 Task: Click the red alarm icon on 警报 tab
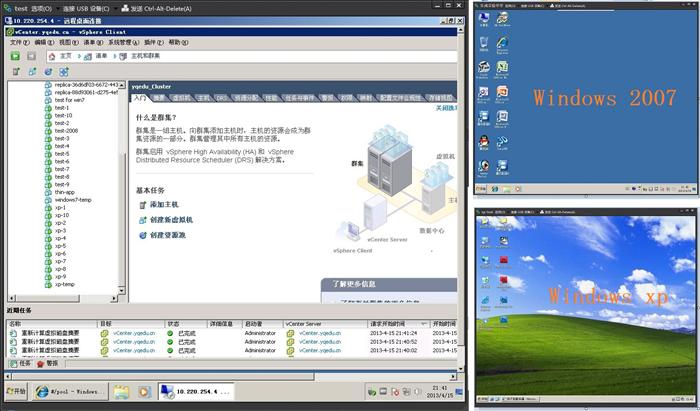tap(41, 364)
